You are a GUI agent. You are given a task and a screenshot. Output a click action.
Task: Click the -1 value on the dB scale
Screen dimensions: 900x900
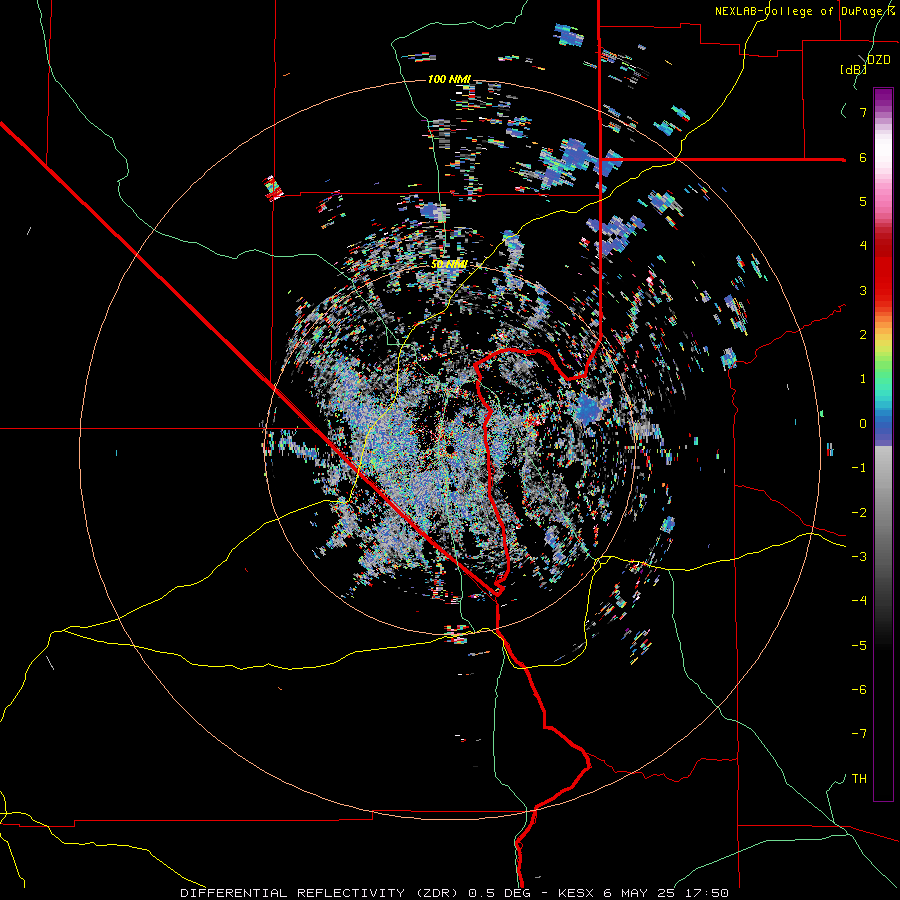pos(859,468)
